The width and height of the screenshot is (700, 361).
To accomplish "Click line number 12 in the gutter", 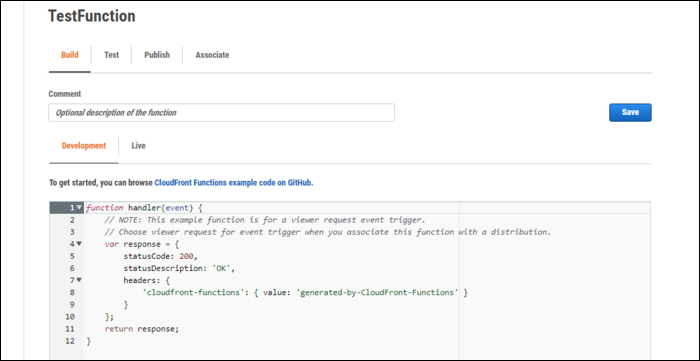I will click(70, 340).
